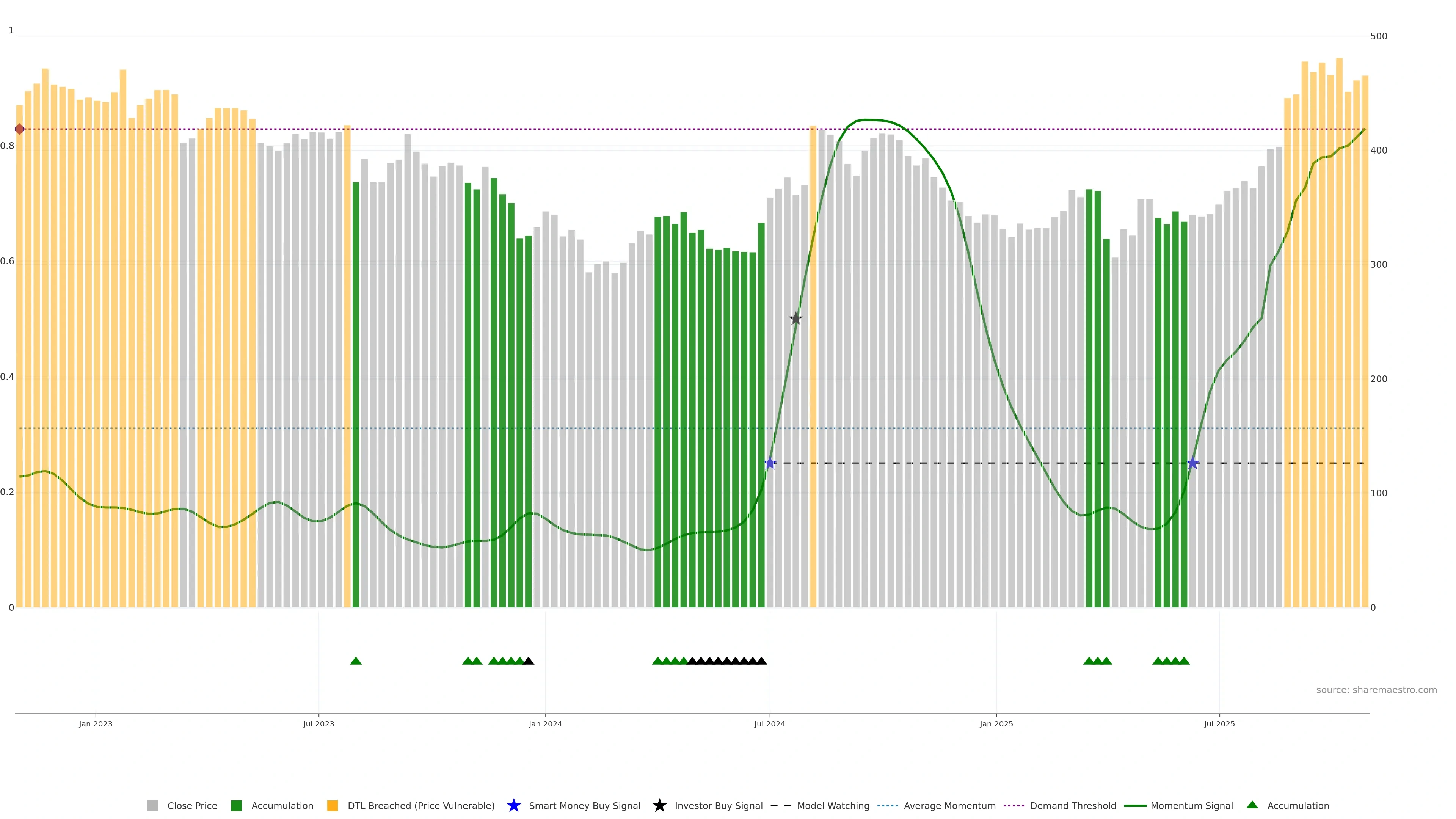Click the green Momentum Signal legend line
Viewport: 1456px width, 819px height.
click(x=1135, y=805)
